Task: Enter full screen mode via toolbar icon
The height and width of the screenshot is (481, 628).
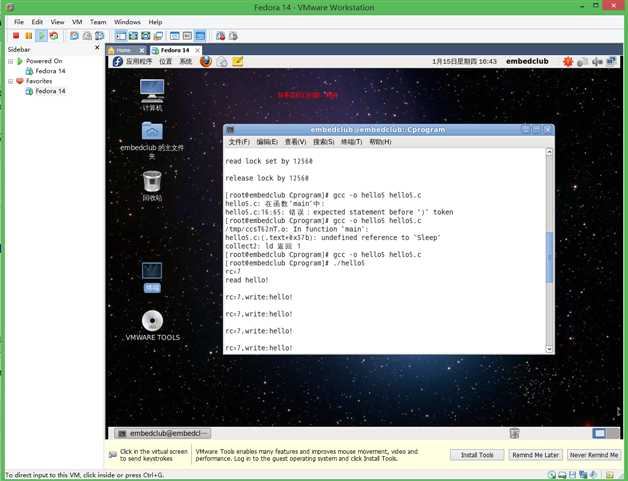Action: [133, 36]
